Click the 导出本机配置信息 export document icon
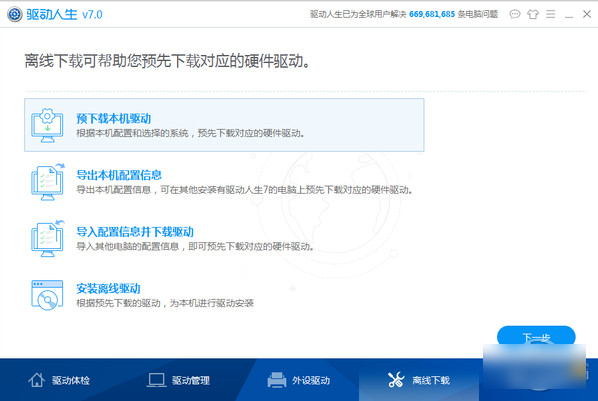Screen dimensions: 598x401 point(48,182)
